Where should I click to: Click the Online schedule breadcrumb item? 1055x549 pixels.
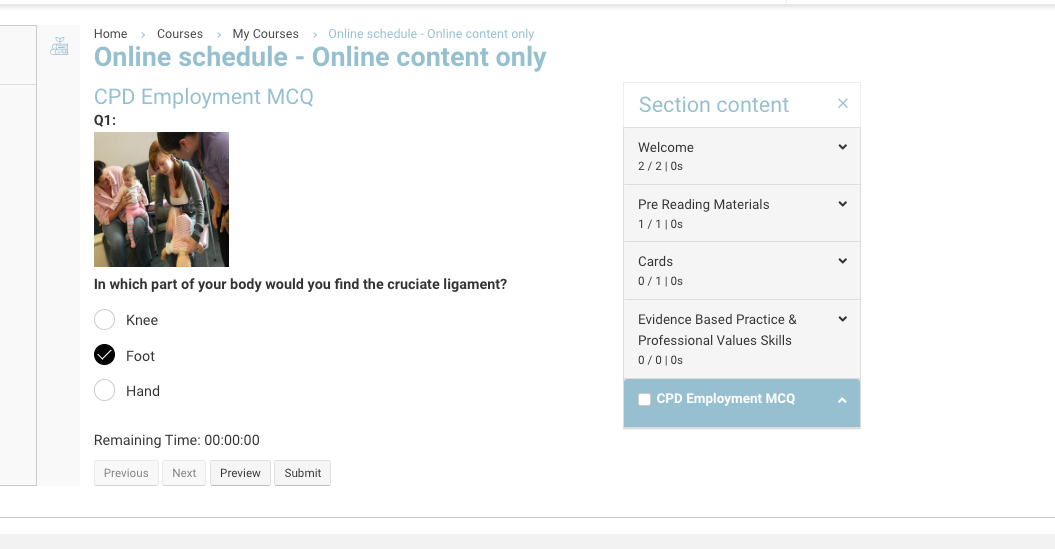pos(431,34)
